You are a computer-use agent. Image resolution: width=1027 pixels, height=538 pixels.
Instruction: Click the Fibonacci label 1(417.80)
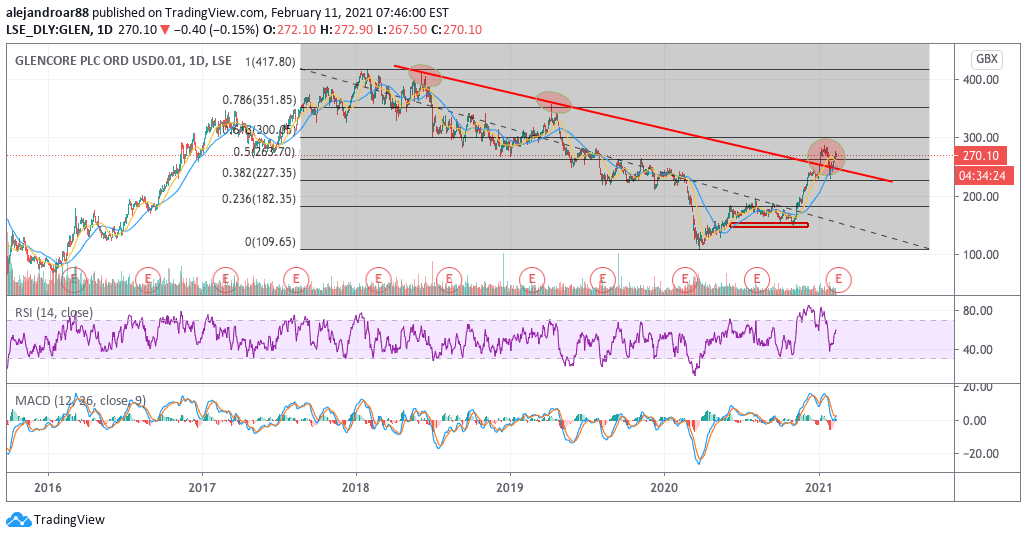point(271,62)
